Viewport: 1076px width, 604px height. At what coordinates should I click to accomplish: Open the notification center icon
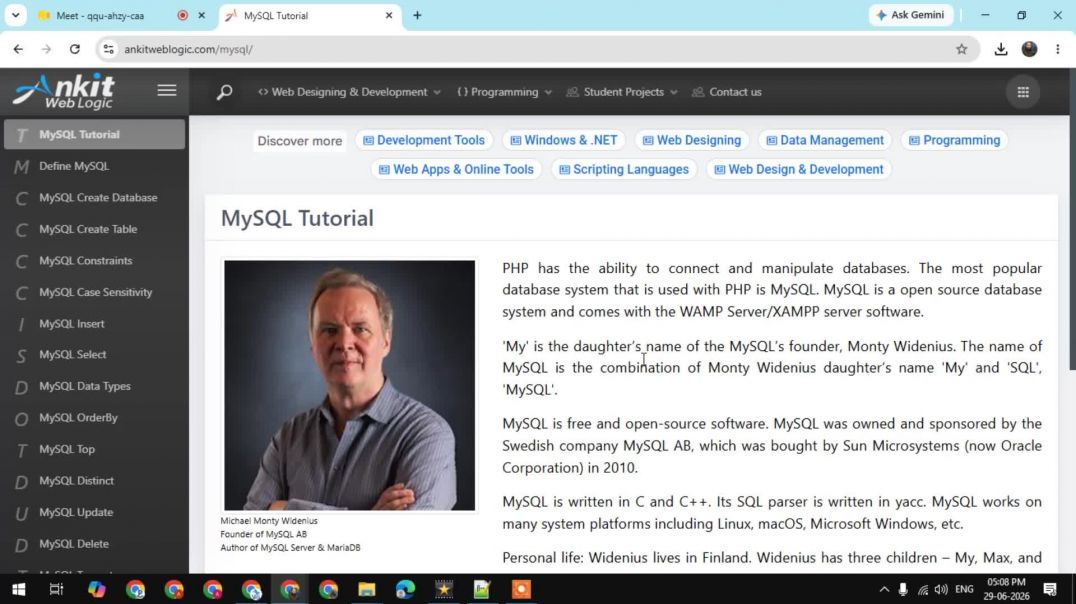tap(1050, 590)
